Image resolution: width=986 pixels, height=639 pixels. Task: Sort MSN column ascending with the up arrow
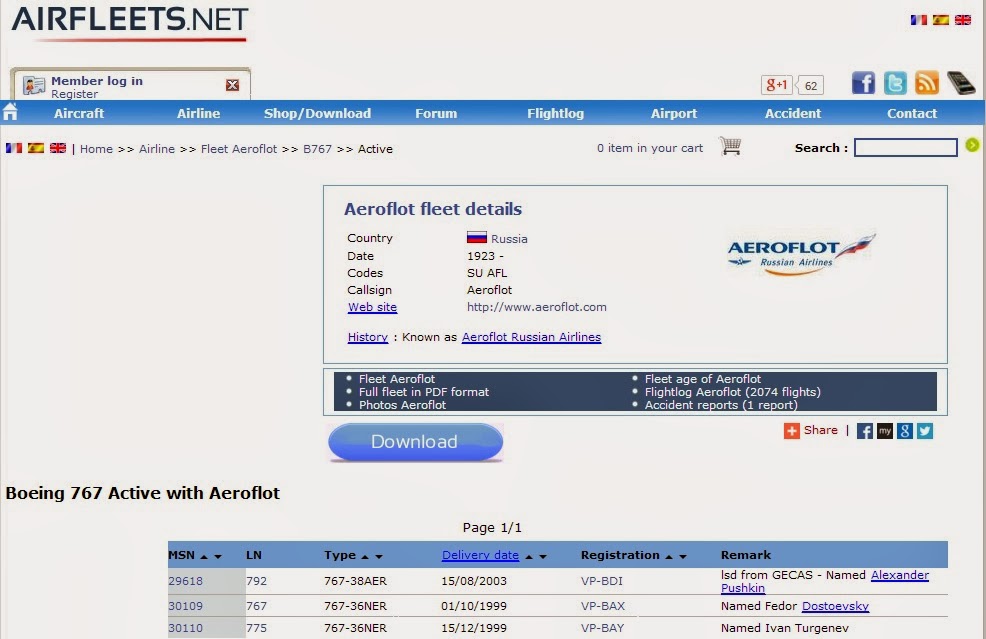click(204, 557)
